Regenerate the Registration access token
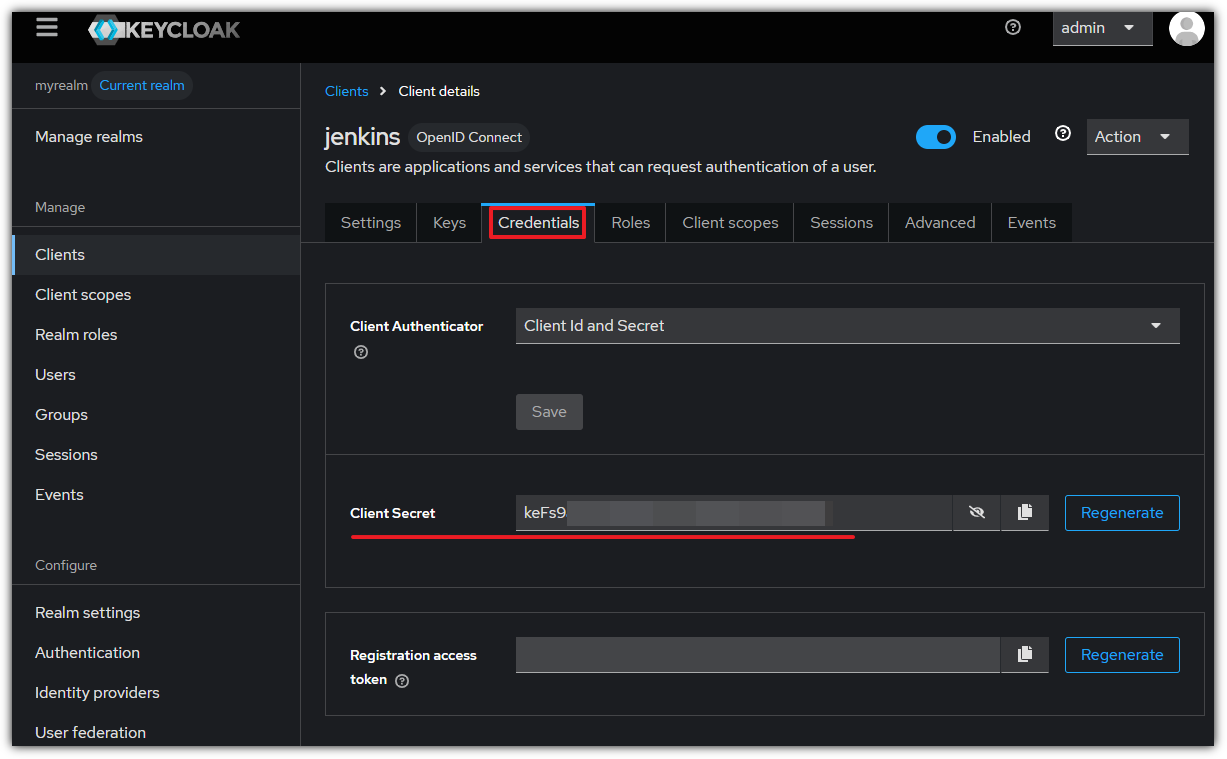The image size is (1227, 759). [x=1122, y=655]
